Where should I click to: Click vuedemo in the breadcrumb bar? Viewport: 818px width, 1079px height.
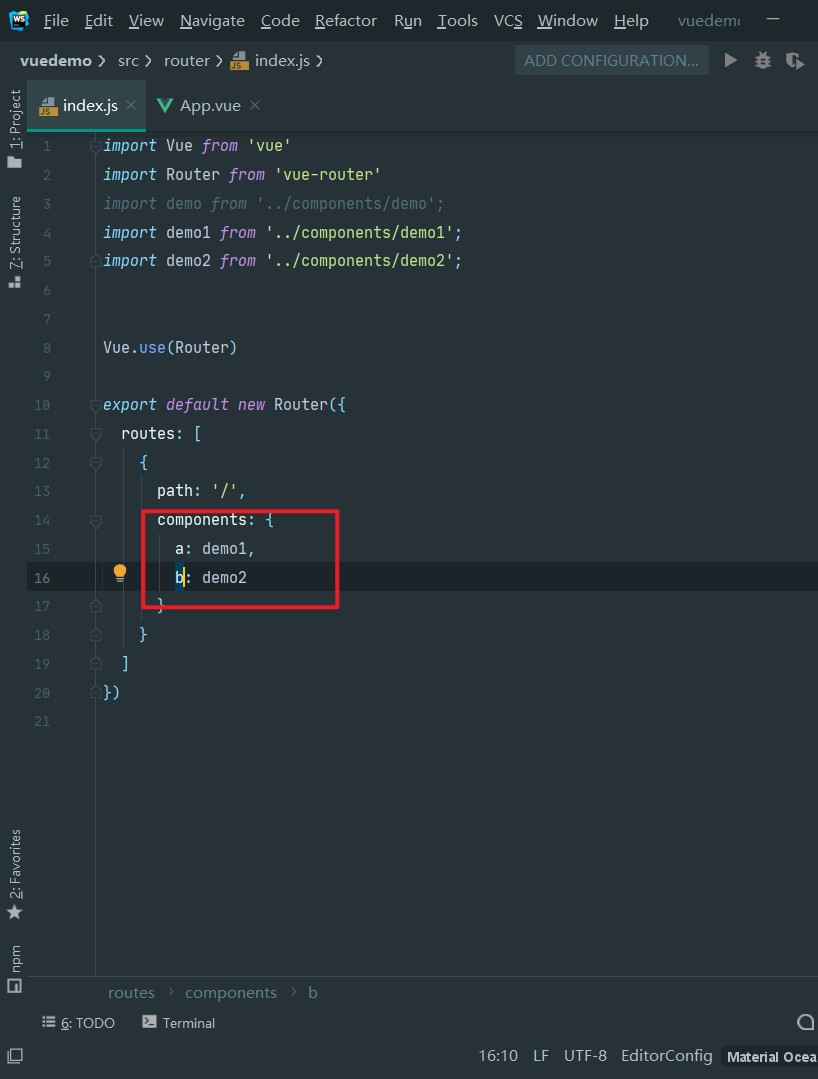coord(56,61)
